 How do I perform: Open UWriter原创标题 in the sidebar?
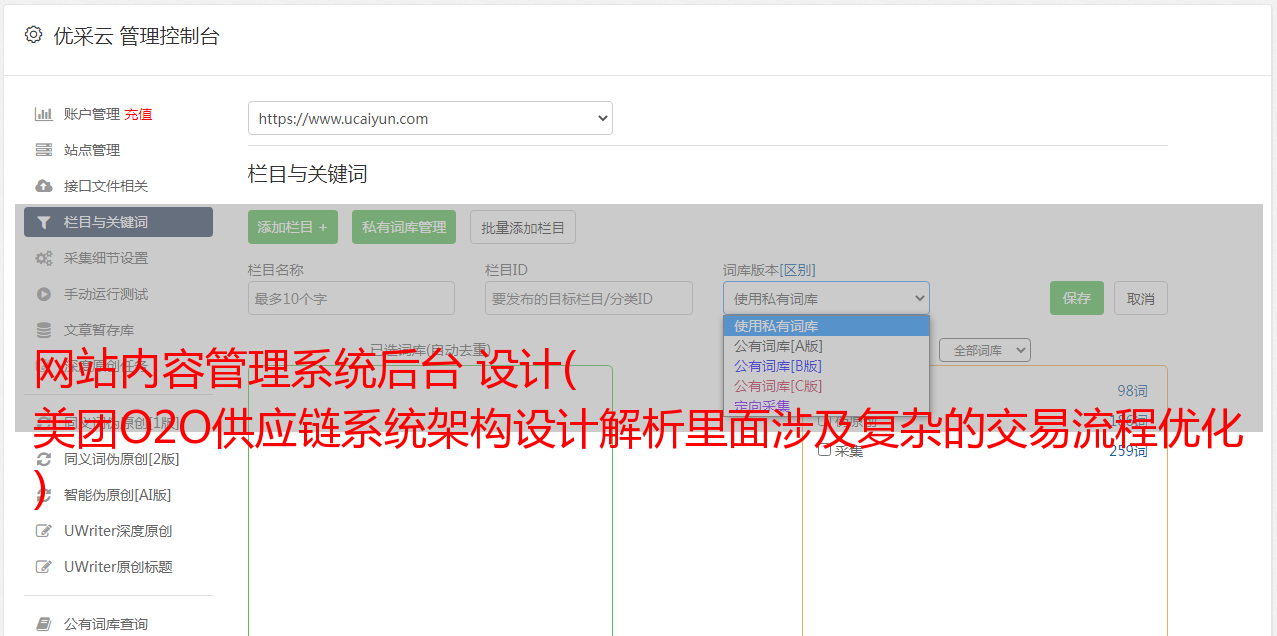click(x=118, y=567)
